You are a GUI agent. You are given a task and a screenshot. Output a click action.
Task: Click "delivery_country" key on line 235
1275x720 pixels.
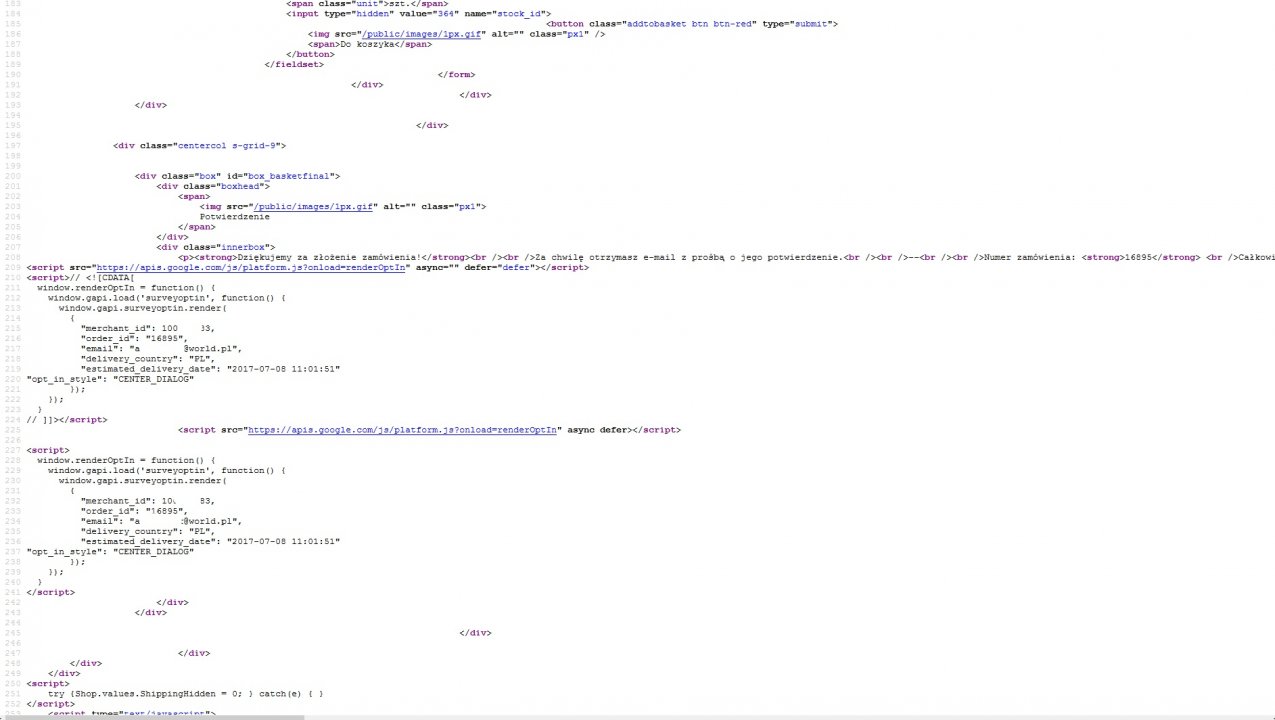(128, 531)
